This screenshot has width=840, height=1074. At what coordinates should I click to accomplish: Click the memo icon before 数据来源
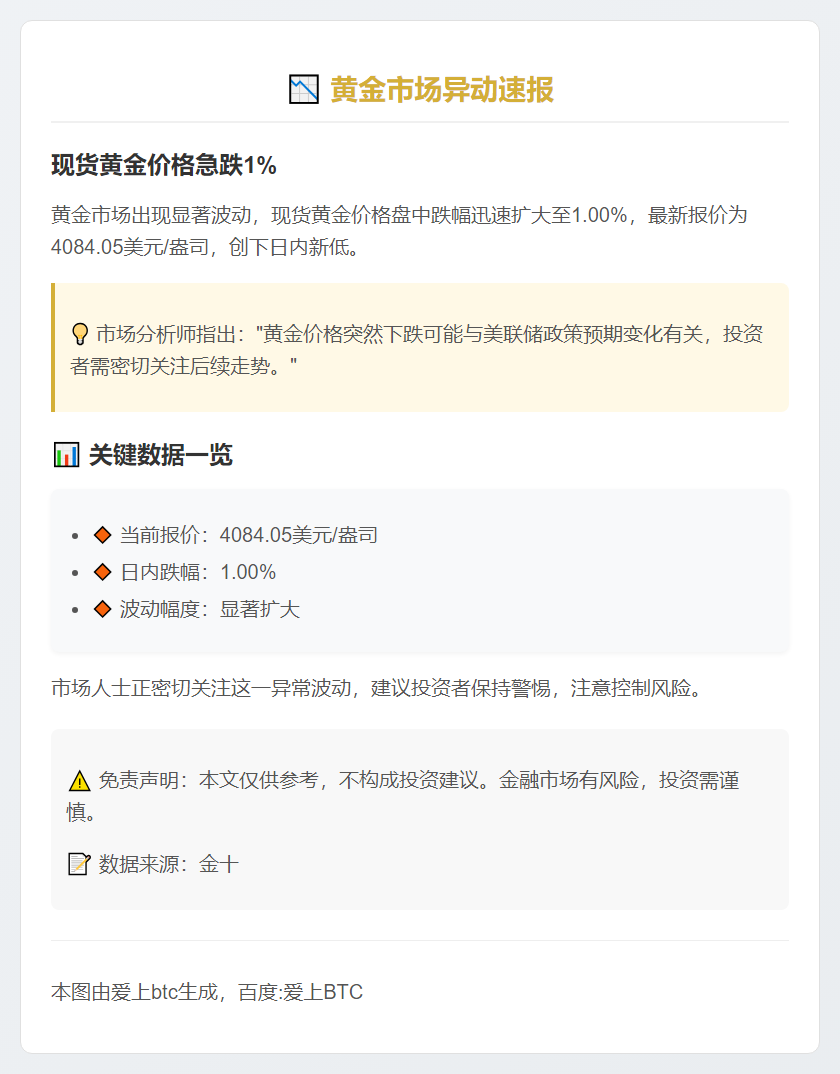pyautogui.click(x=79, y=864)
